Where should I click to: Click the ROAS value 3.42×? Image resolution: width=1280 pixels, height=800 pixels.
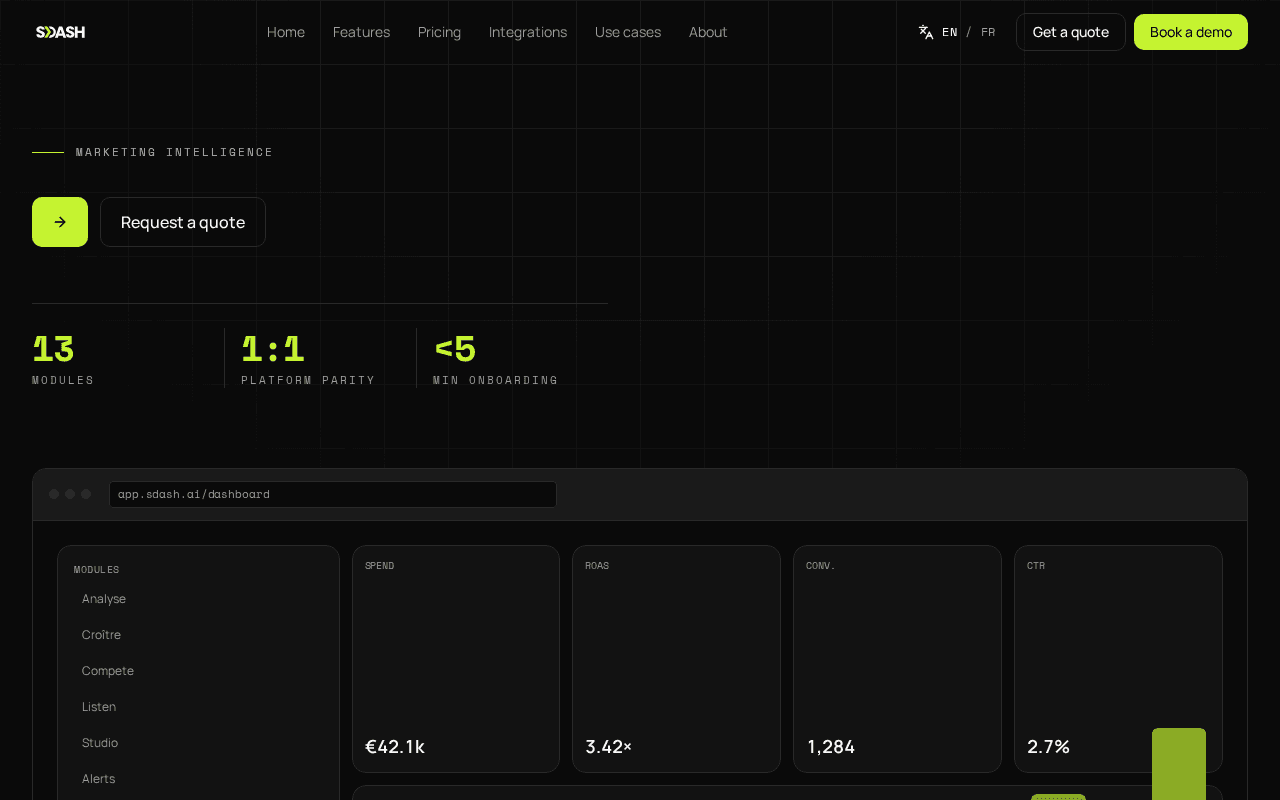coord(609,747)
